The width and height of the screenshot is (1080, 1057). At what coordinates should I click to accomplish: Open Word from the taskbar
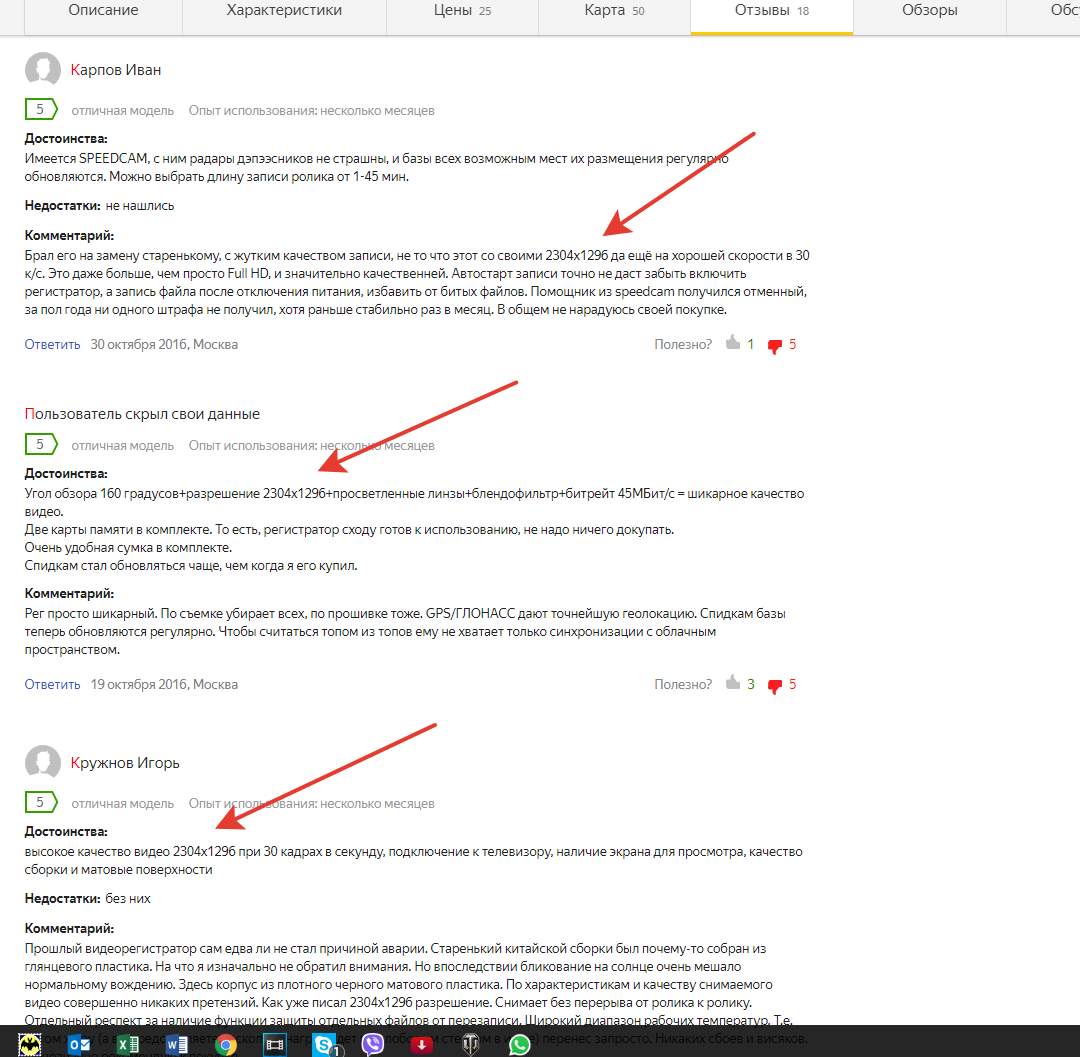(x=177, y=1045)
